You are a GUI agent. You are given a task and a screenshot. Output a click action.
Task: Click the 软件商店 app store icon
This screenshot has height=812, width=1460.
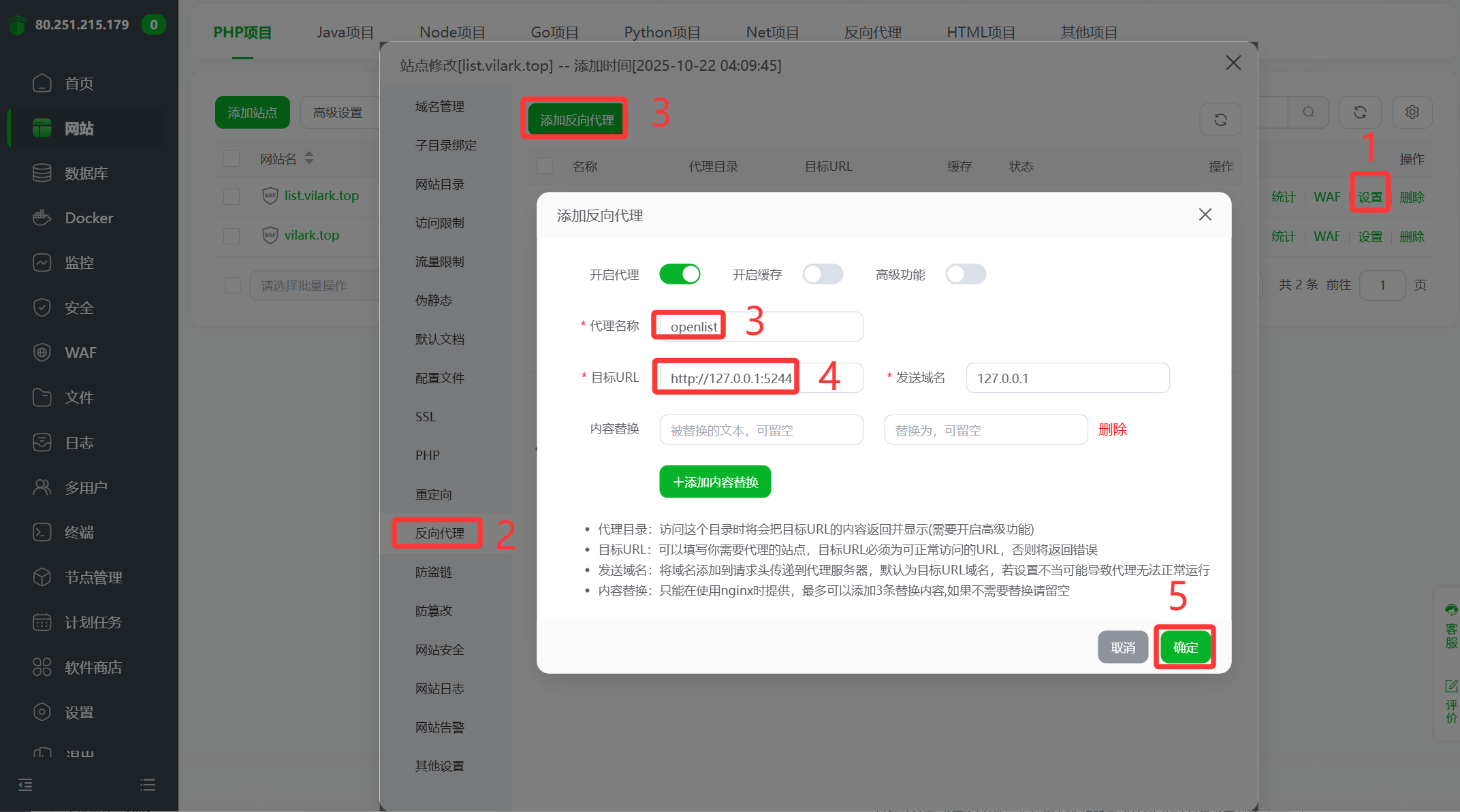pyautogui.click(x=42, y=667)
